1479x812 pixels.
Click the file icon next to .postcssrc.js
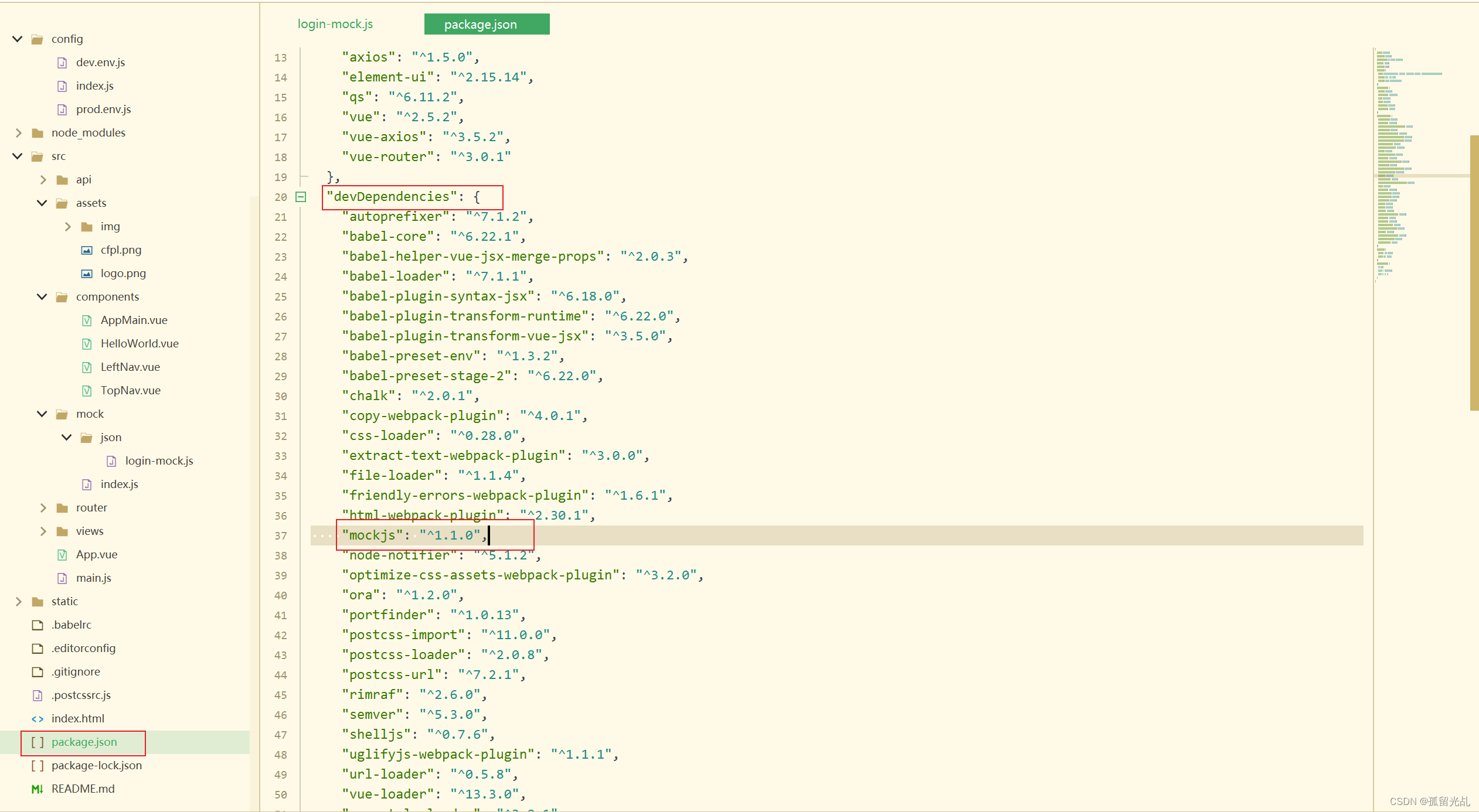point(38,695)
